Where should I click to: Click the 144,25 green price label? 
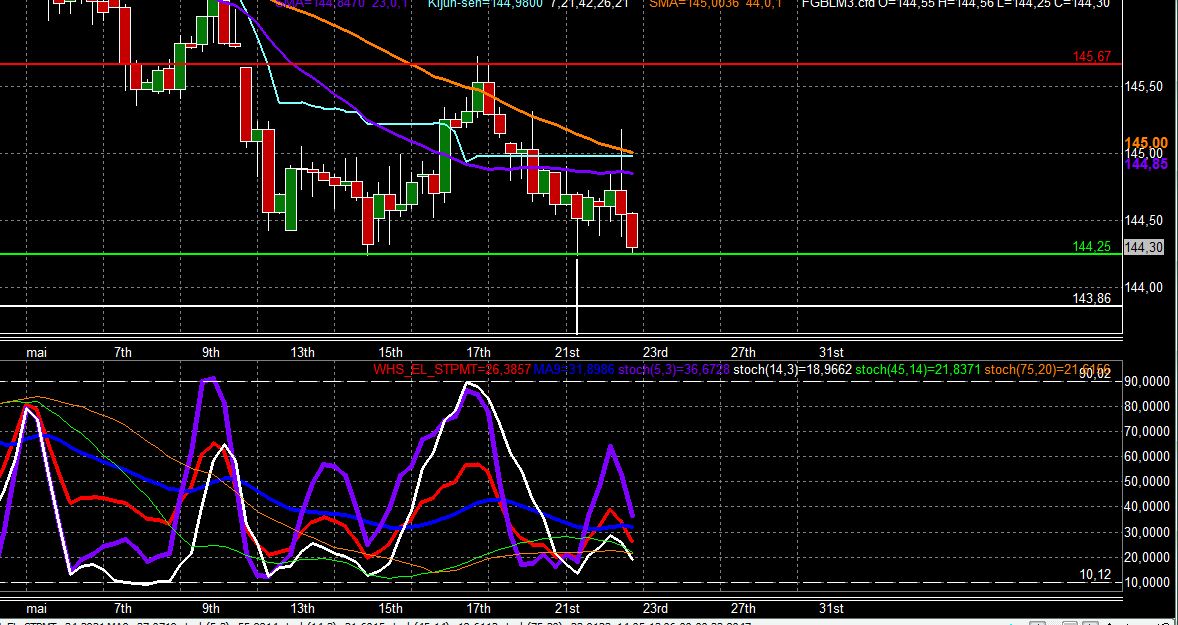(1092, 246)
